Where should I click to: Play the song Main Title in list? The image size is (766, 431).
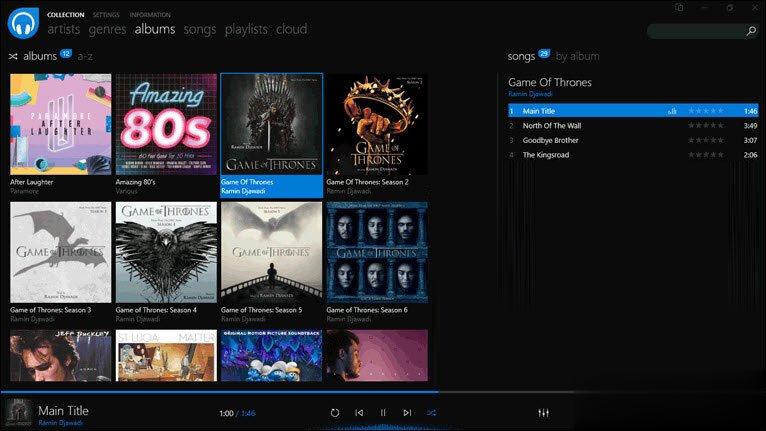(x=633, y=111)
